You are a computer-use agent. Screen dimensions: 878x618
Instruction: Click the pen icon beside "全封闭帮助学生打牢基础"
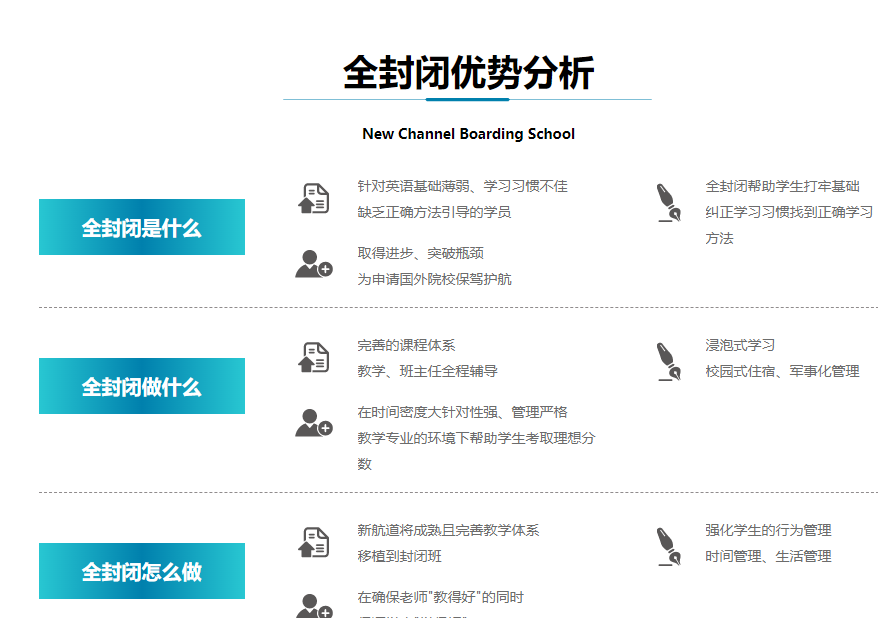click(667, 202)
